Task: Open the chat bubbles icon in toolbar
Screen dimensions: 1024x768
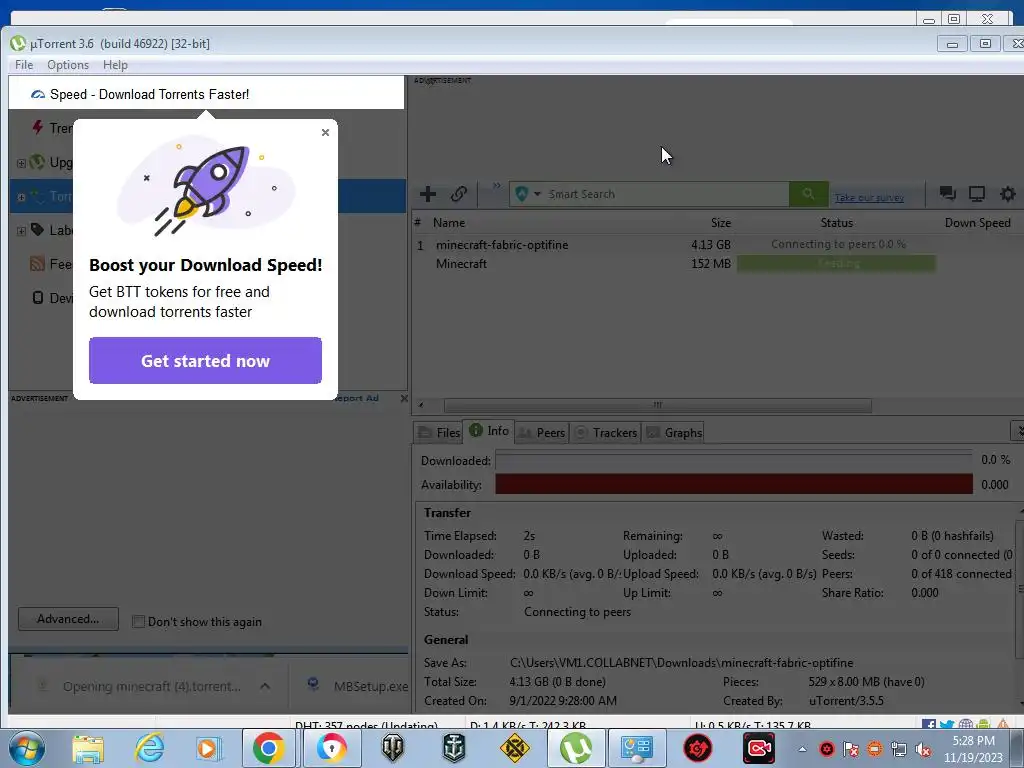Action: pyautogui.click(x=947, y=193)
